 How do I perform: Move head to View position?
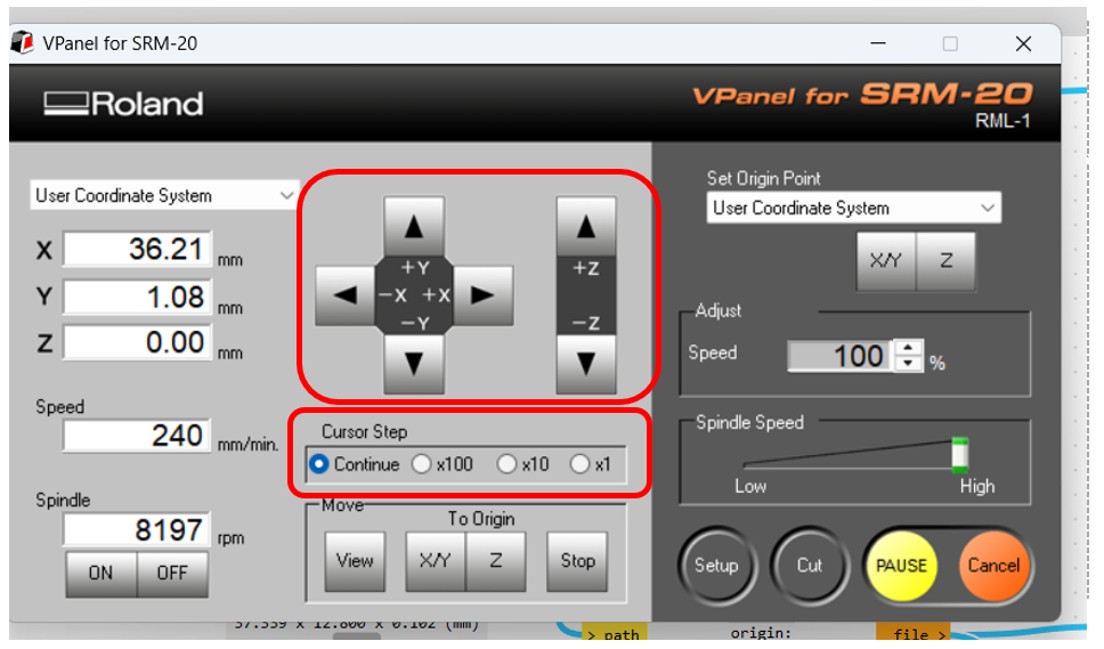click(355, 561)
